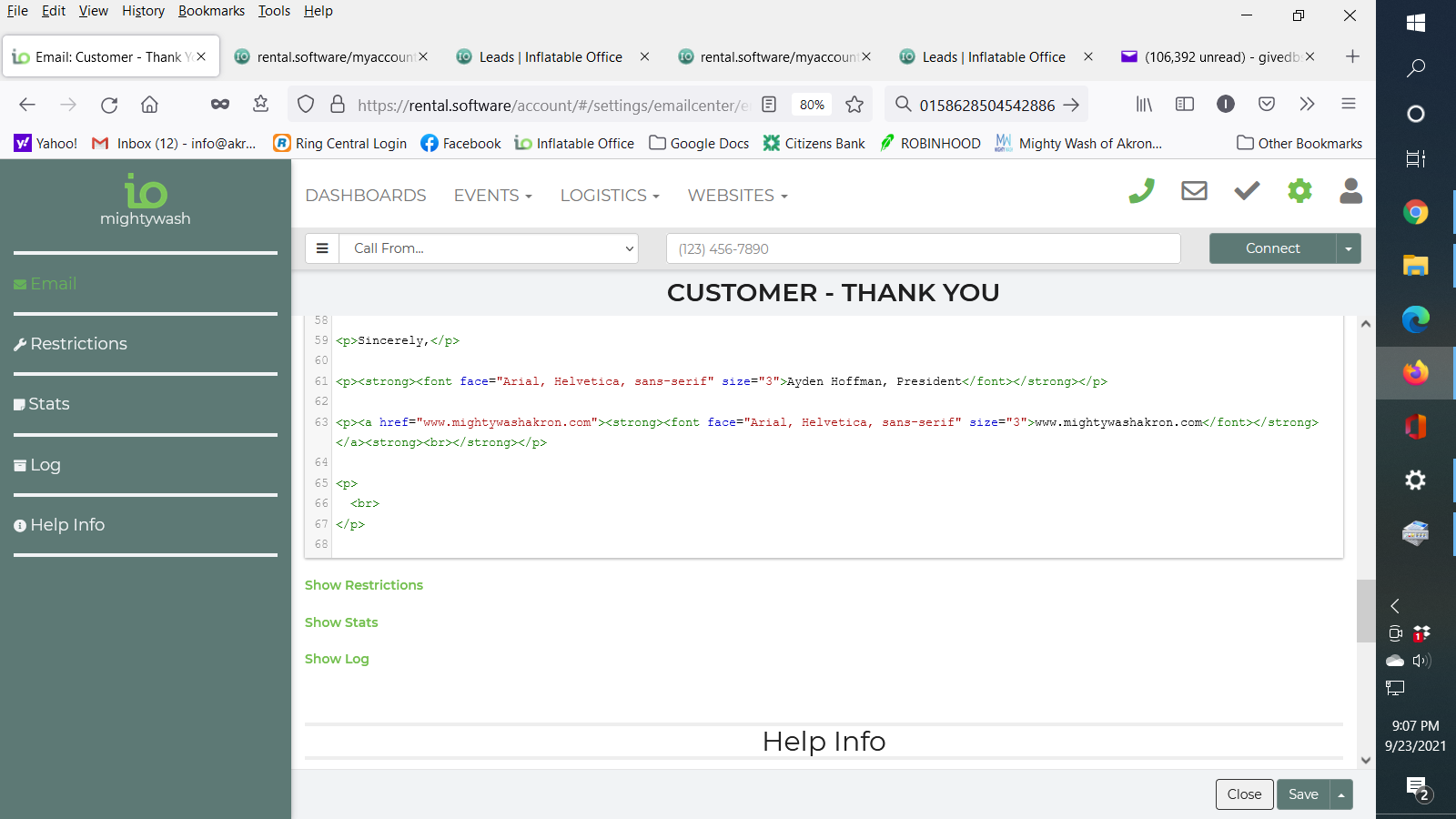Screen dimensions: 1456x819
Task: Open the envelope mail icon in header
Action: [x=1194, y=191]
